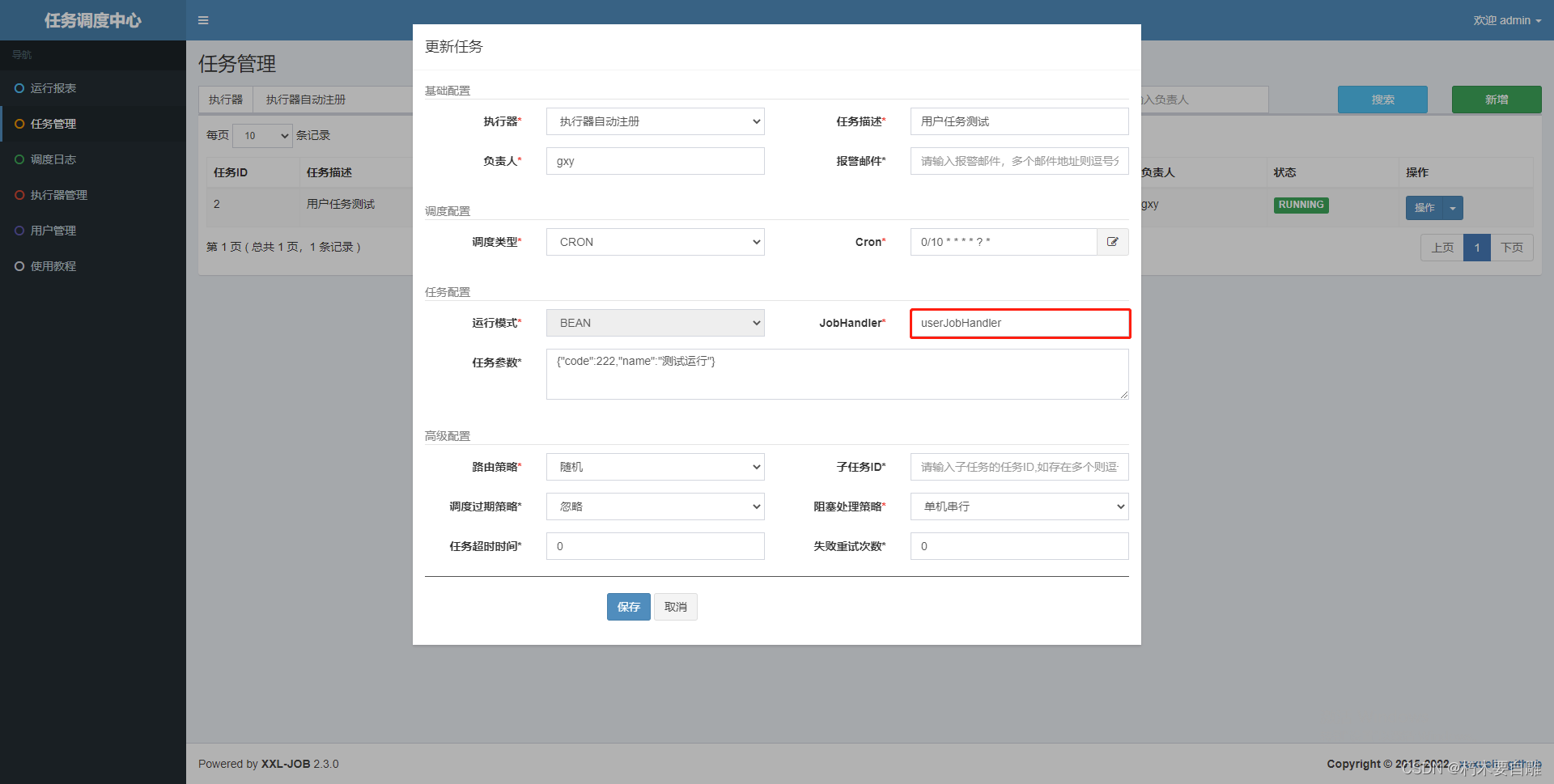
Task: Click the 新增 button
Action: [1497, 100]
